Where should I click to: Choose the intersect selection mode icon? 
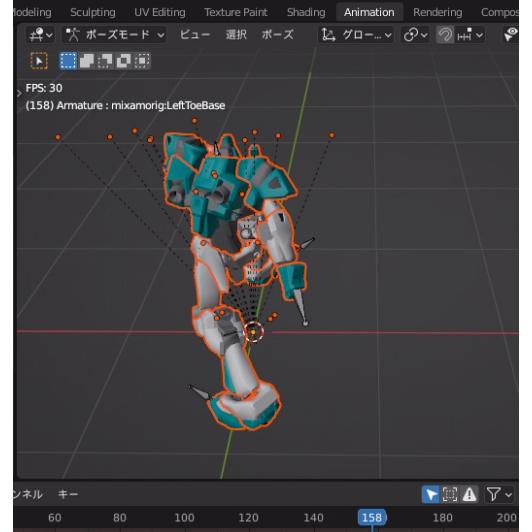point(142,61)
